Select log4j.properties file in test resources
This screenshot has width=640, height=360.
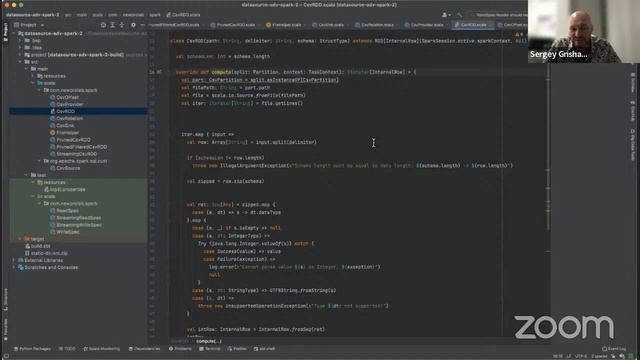(67, 189)
